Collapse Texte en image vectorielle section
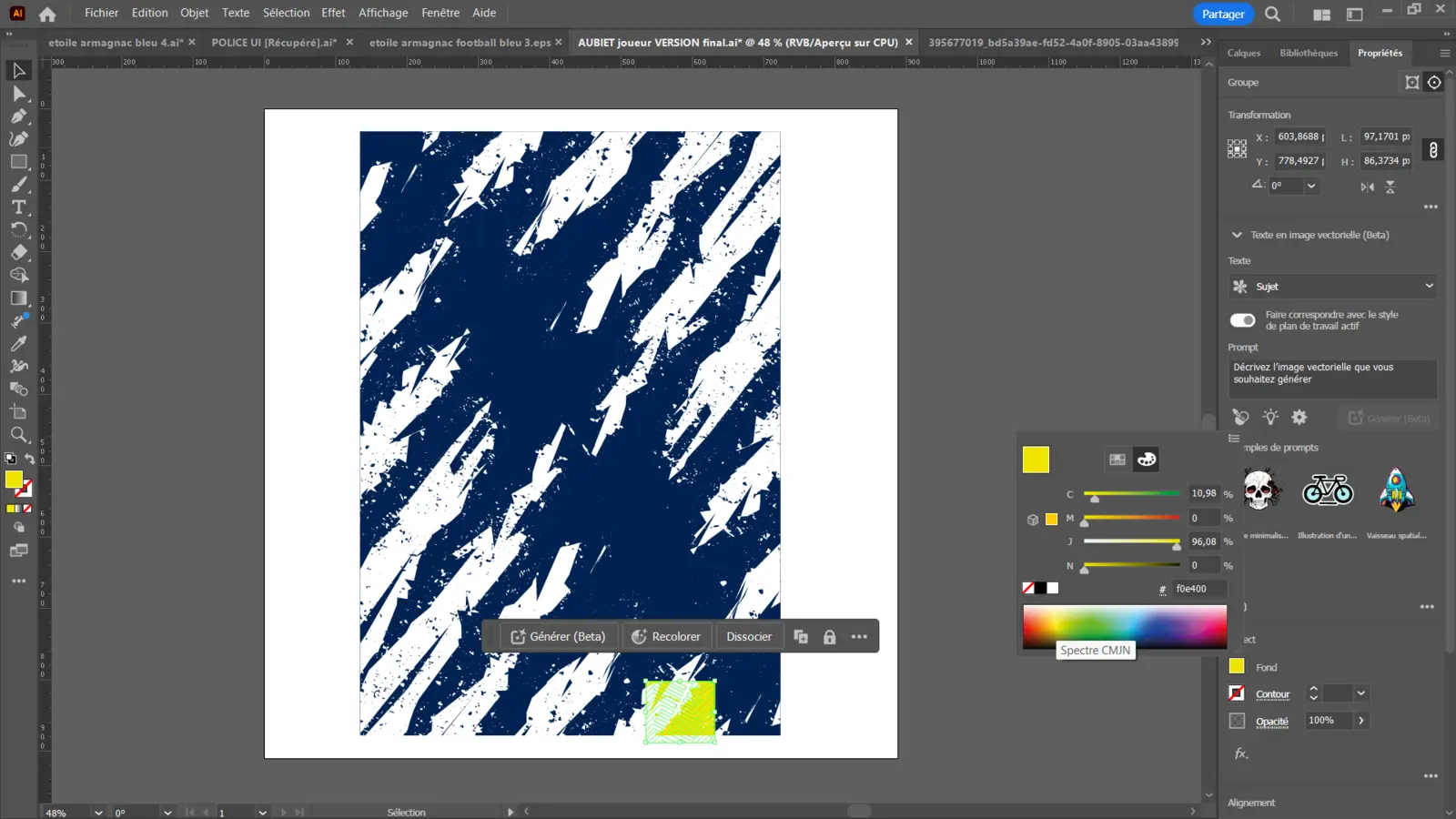The height and width of the screenshot is (819, 1456). coord(1237,235)
